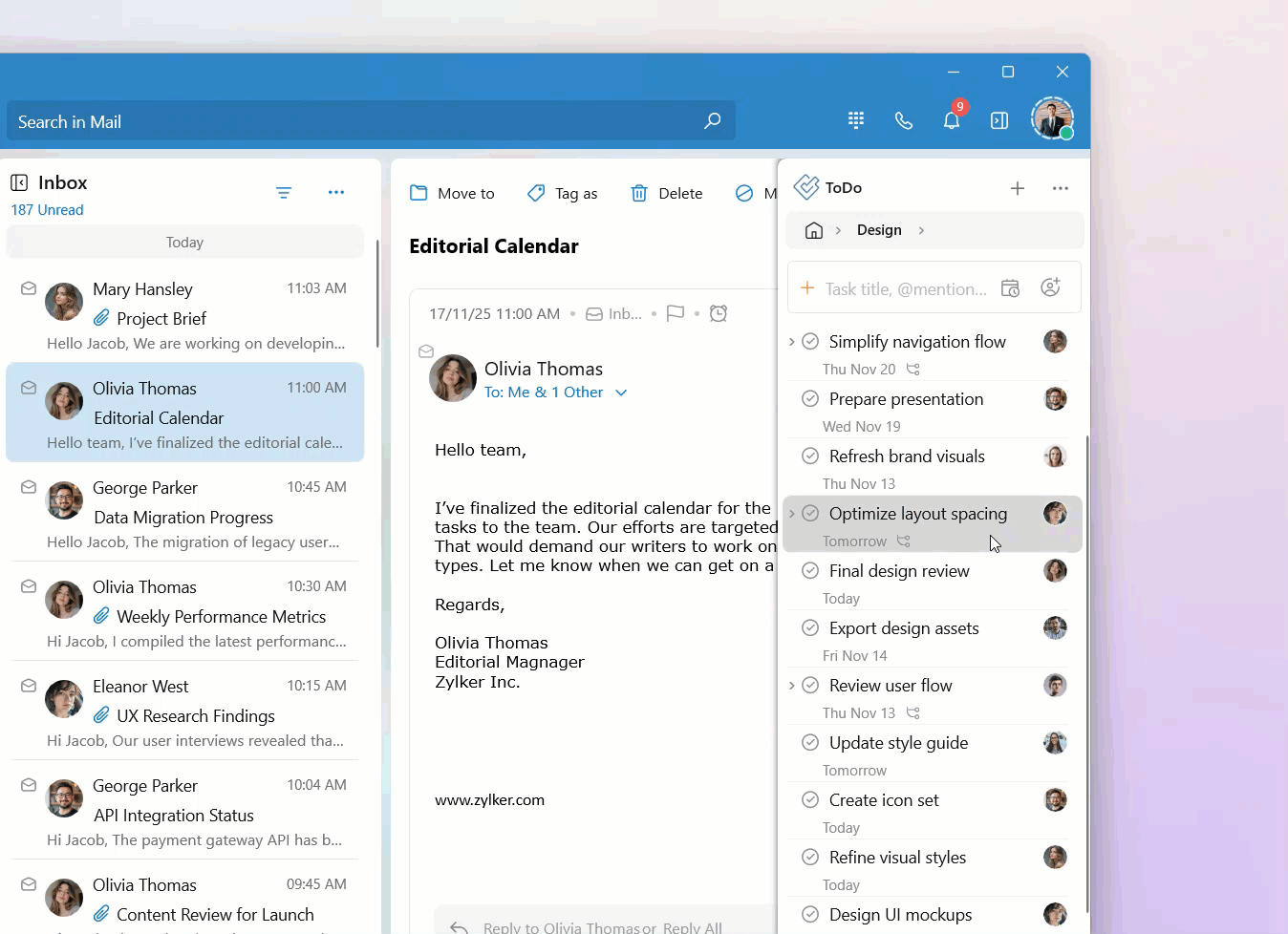
Task: Focus the task title input field
Action: point(906,288)
